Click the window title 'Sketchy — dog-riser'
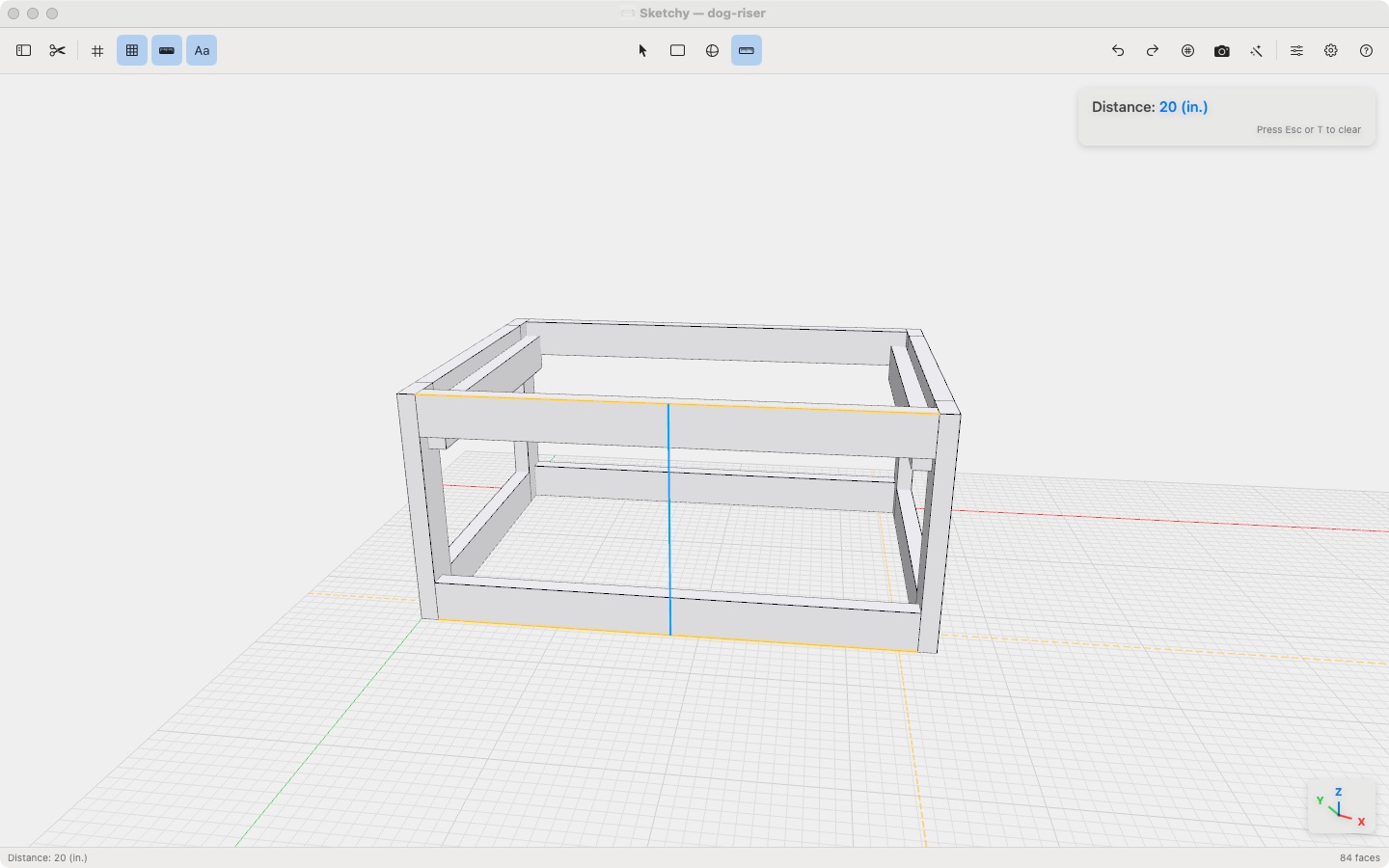The image size is (1389, 868). click(702, 14)
